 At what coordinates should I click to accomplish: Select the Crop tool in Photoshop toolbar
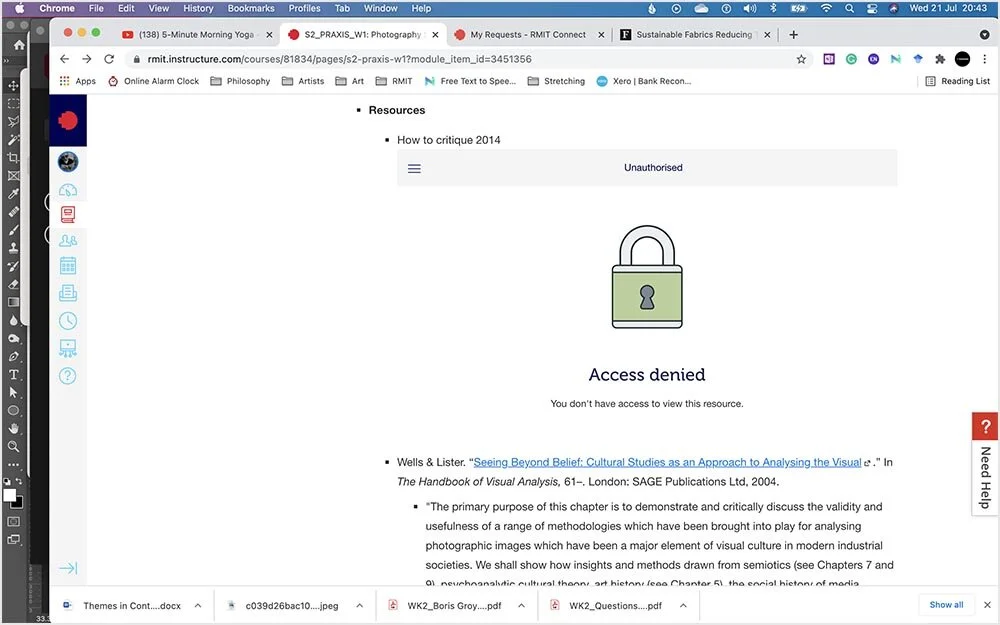tap(13, 158)
